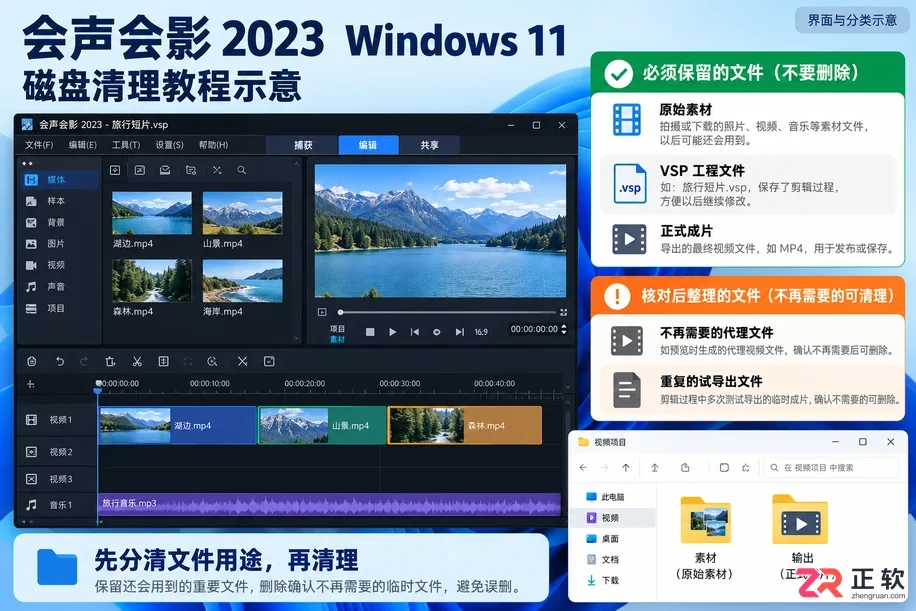
Task: Click the scissors cut tool in timeline toolbar
Action: point(137,362)
